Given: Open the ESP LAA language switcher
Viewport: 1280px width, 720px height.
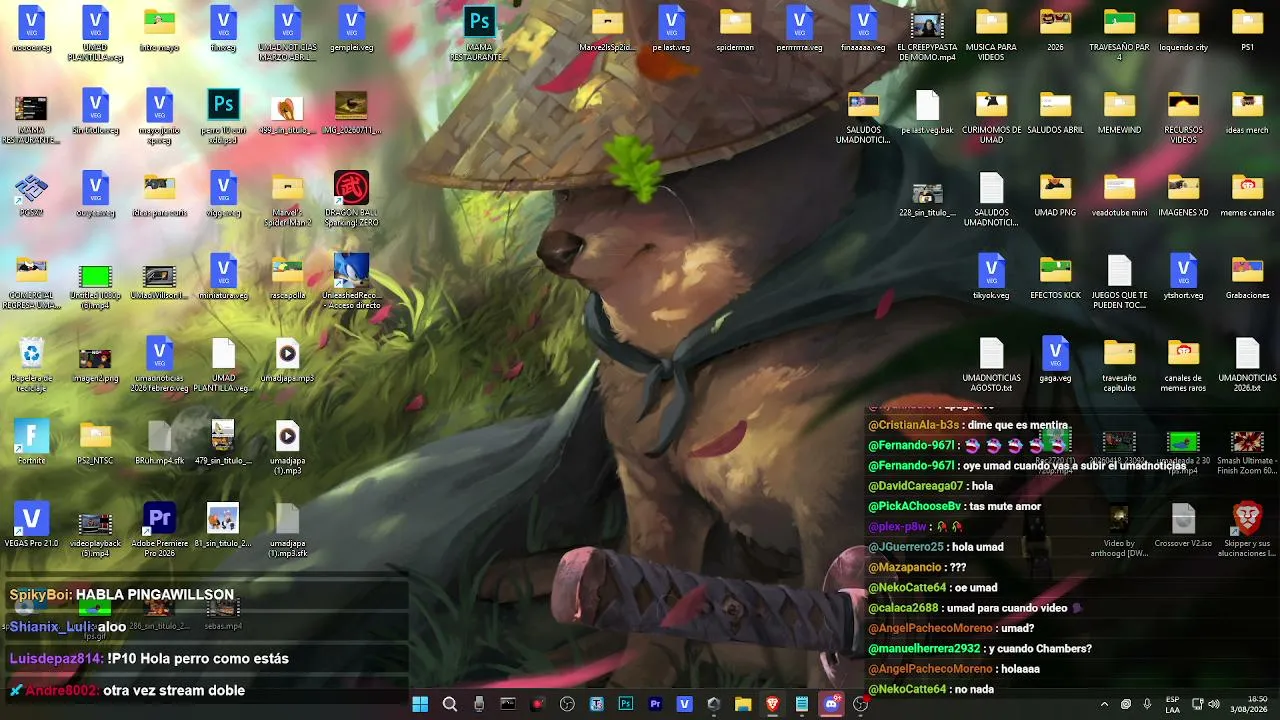Looking at the screenshot, I should click(1172, 704).
